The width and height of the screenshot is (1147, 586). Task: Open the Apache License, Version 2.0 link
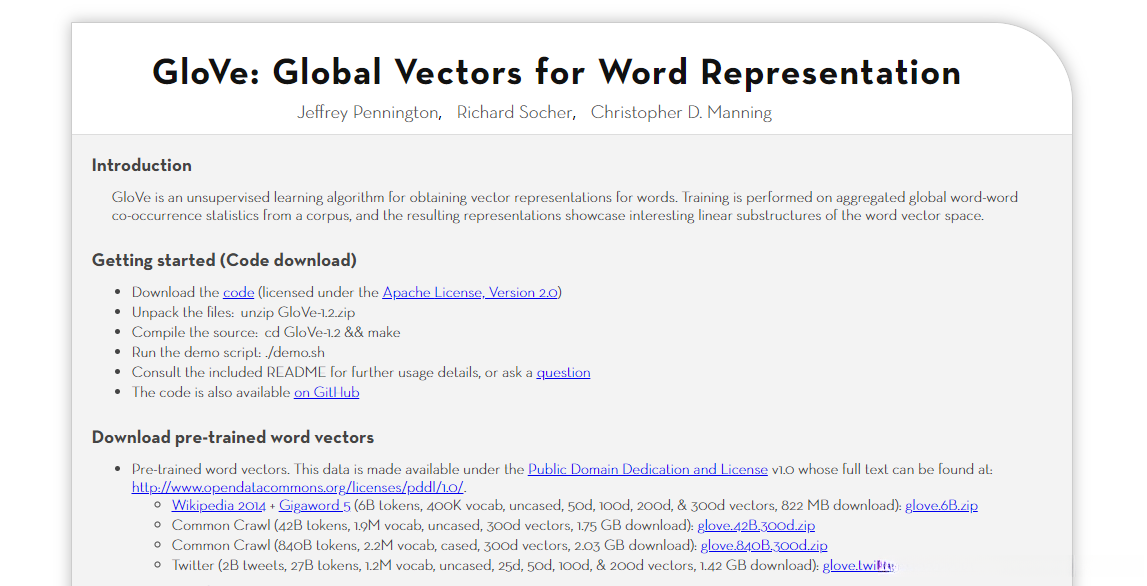point(470,293)
